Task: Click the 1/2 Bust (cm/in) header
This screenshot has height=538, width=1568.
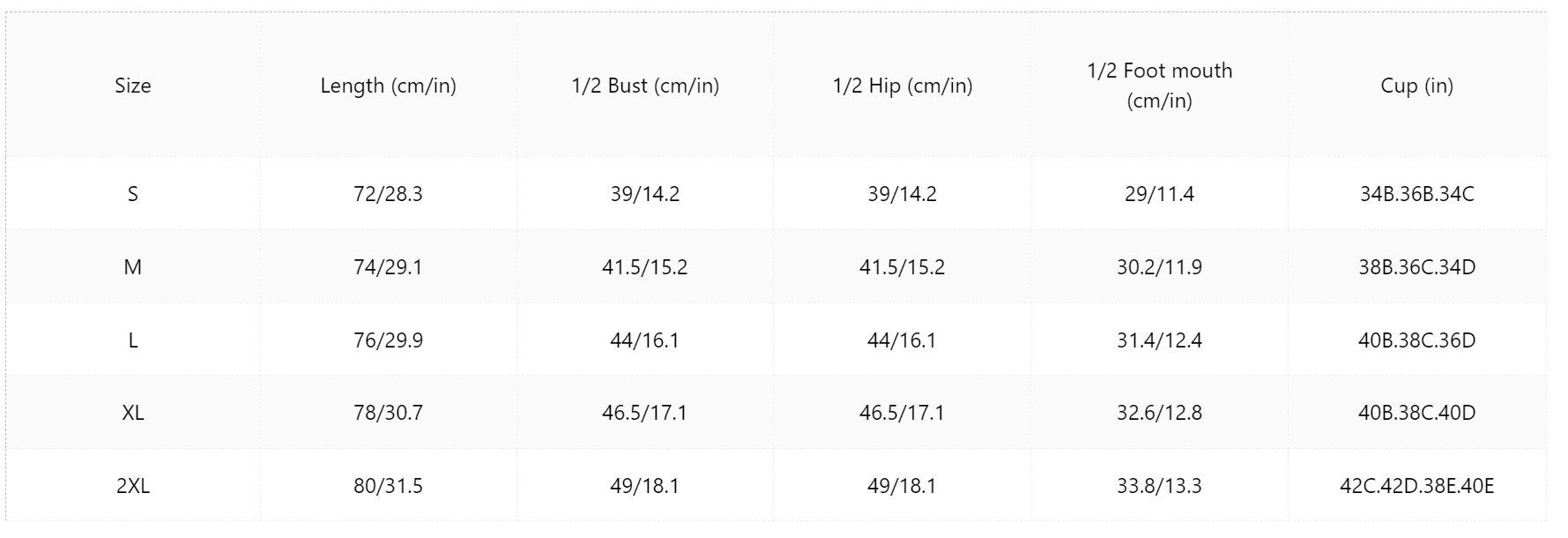Action: click(645, 86)
